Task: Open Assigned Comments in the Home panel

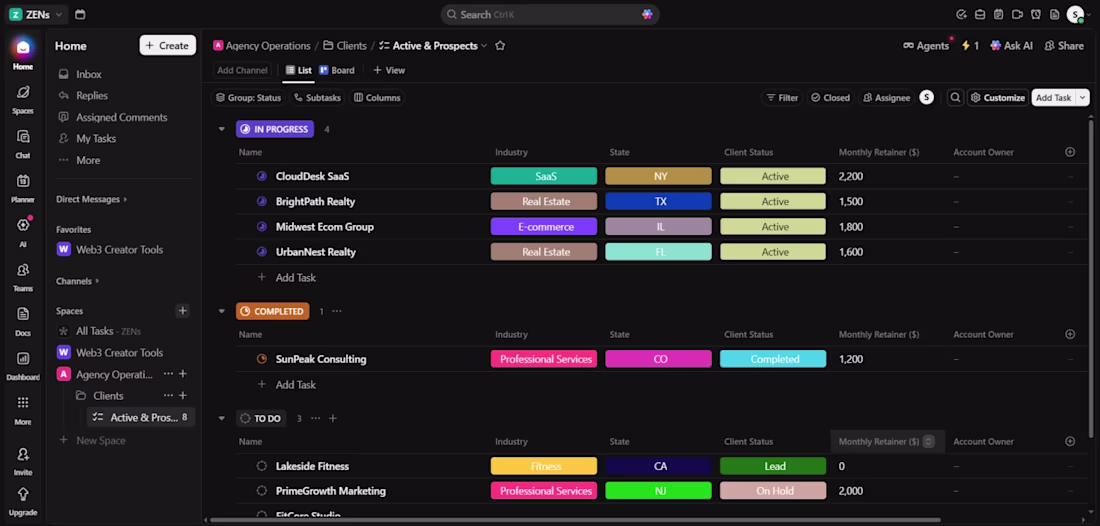Action: [x=121, y=117]
